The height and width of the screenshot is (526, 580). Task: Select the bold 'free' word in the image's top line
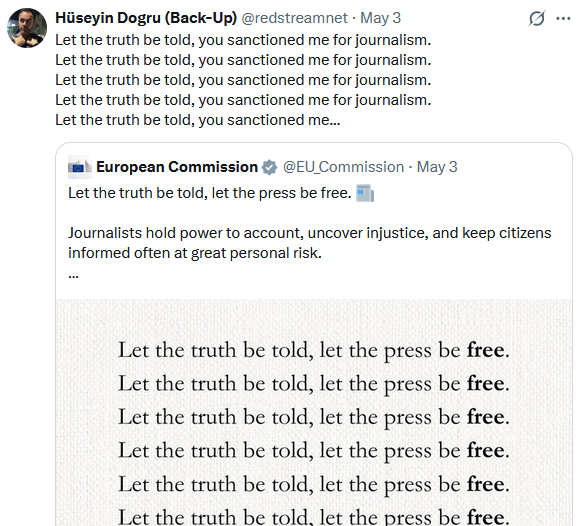point(485,350)
